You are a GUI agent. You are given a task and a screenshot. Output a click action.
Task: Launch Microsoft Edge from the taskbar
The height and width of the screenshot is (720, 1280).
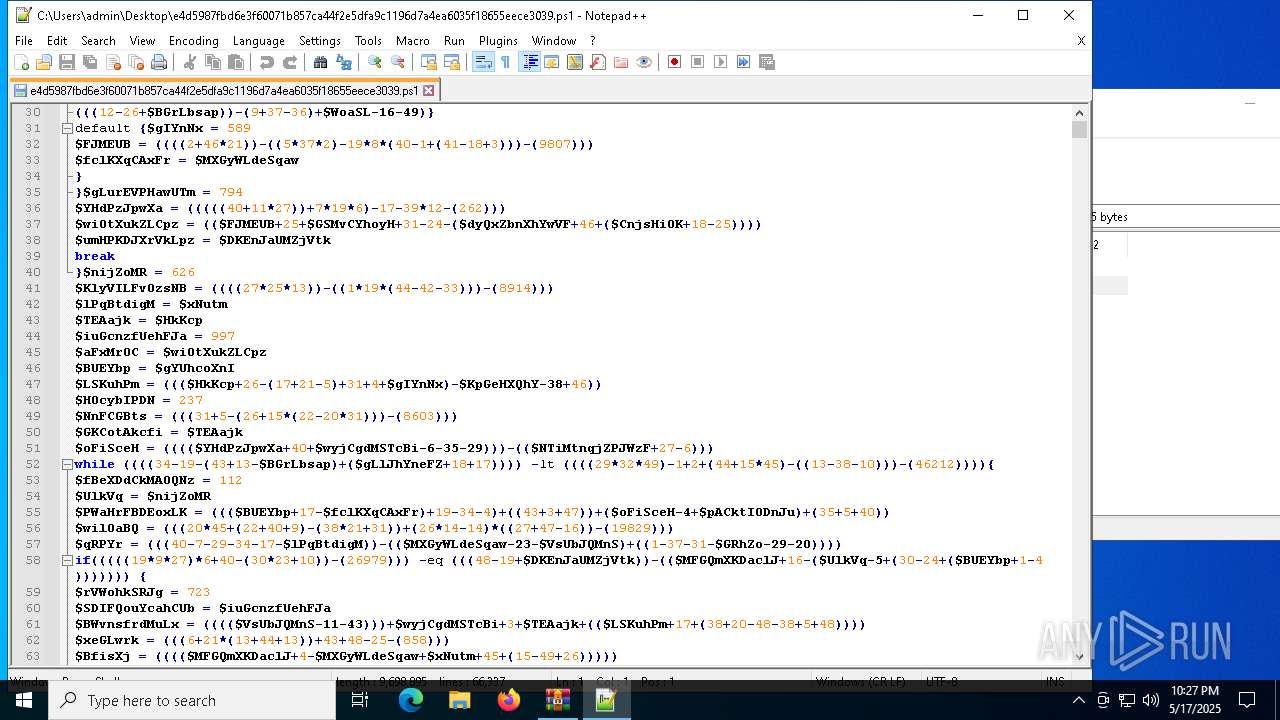411,700
